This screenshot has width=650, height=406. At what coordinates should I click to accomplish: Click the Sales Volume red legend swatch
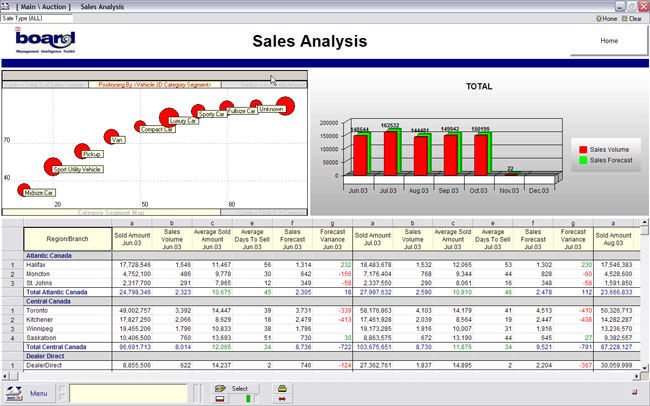click(582, 148)
